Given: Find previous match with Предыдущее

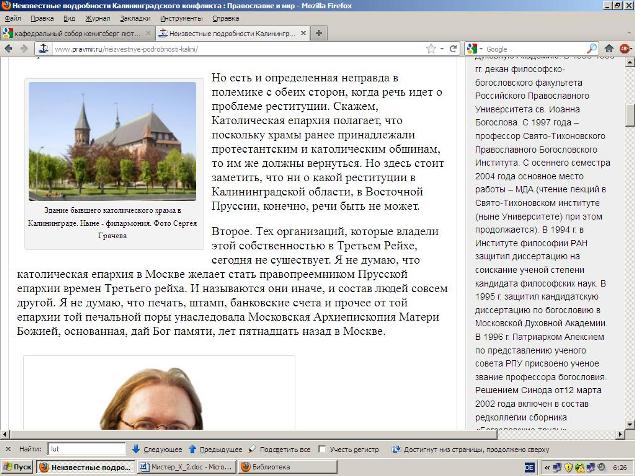Looking at the screenshot, I should (215, 449).
